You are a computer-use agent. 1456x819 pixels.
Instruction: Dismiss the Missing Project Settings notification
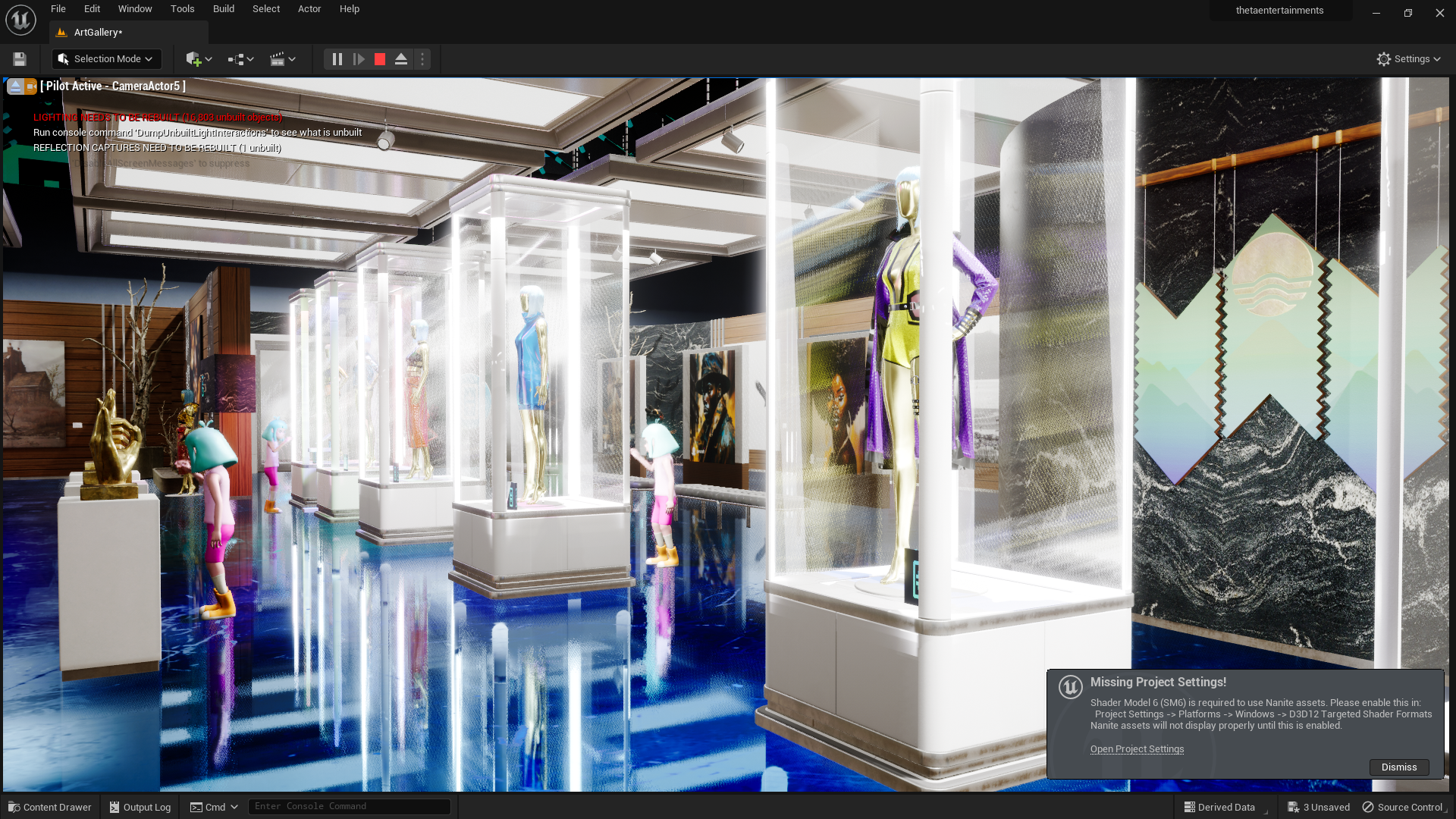(1398, 767)
